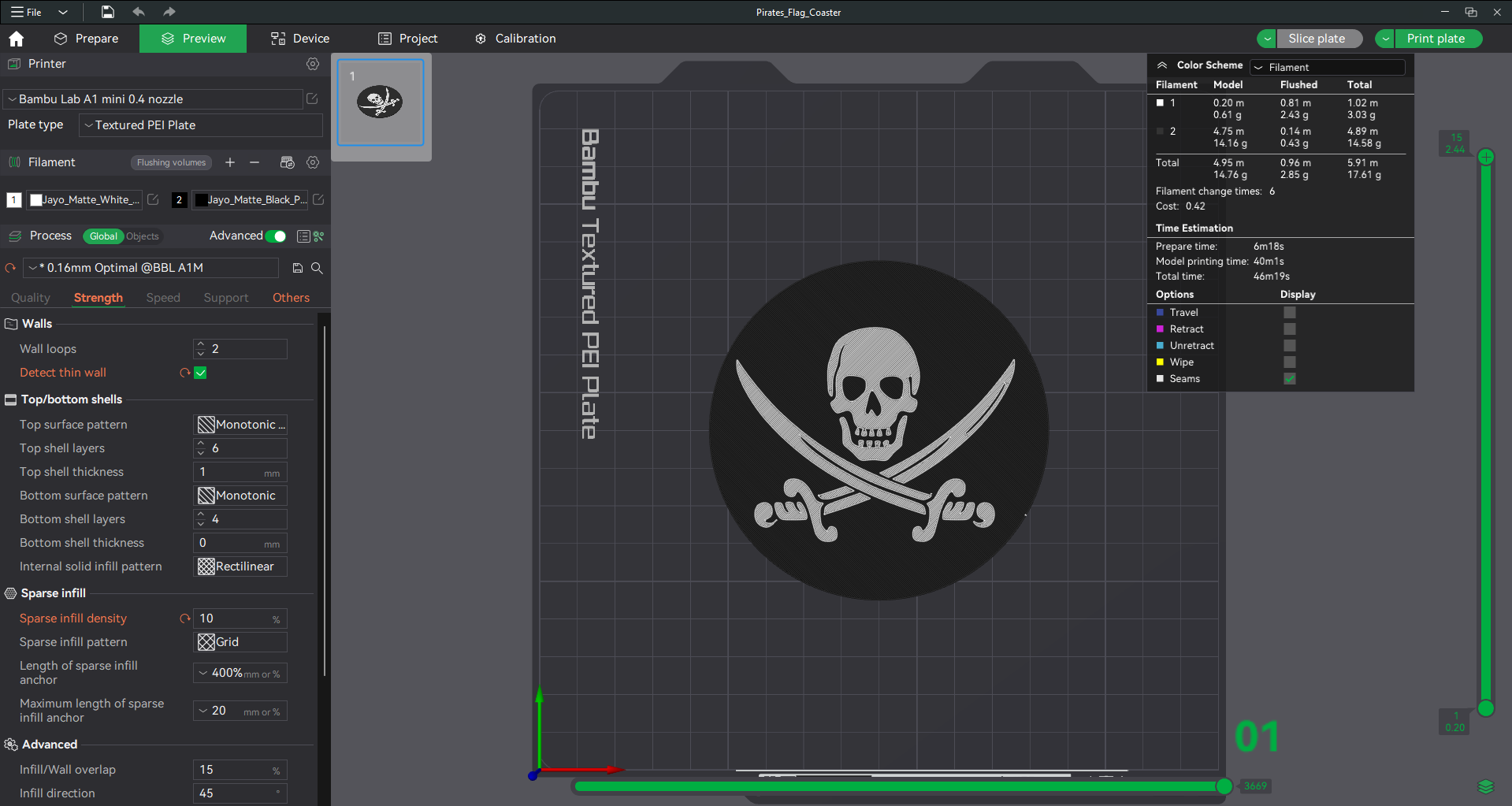The width and height of the screenshot is (1512, 806).
Task: Enable Wipe display checkbox
Action: 1290,362
